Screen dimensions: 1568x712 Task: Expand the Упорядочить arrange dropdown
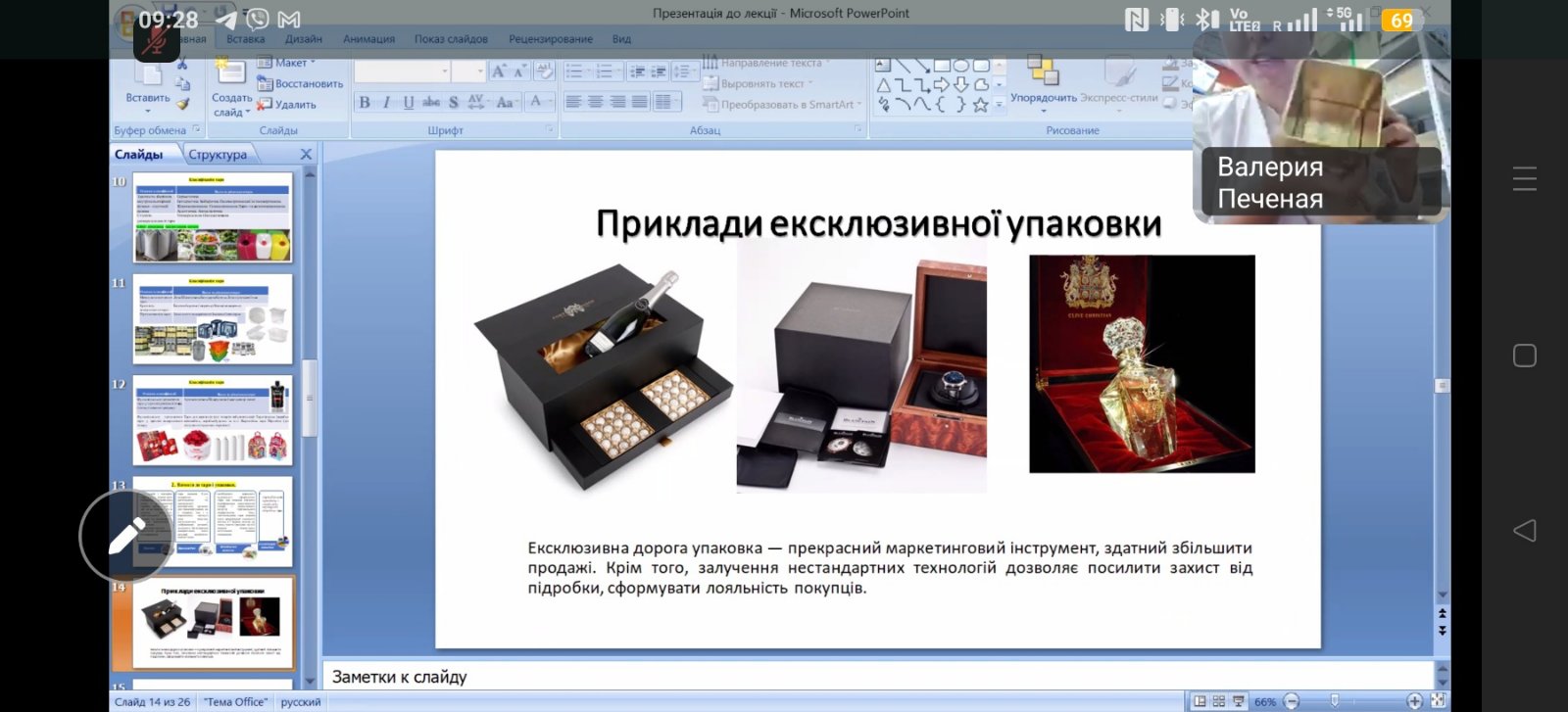click(x=1043, y=98)
